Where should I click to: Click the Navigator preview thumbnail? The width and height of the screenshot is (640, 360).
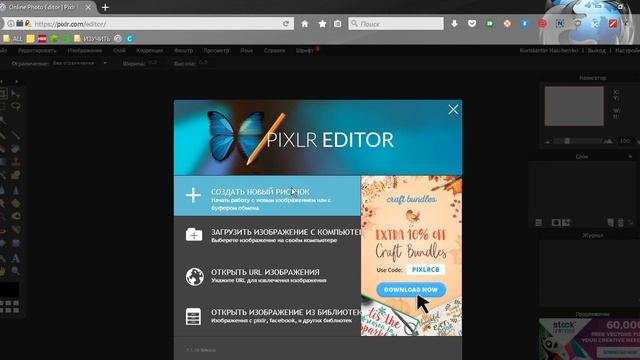(574, 106)
